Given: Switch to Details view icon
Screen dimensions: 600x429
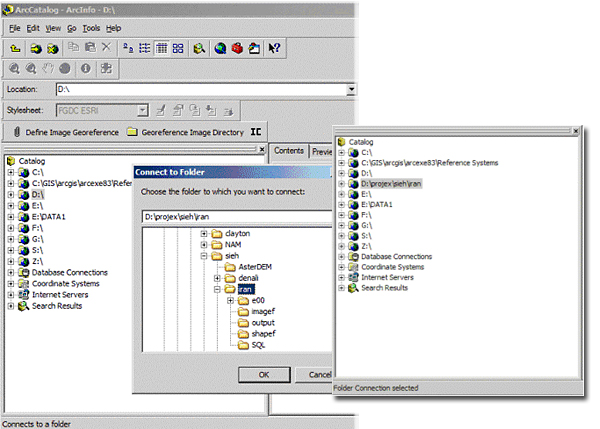Looking at the screenshot, I should pyautogui.click(x=161, y=48).
